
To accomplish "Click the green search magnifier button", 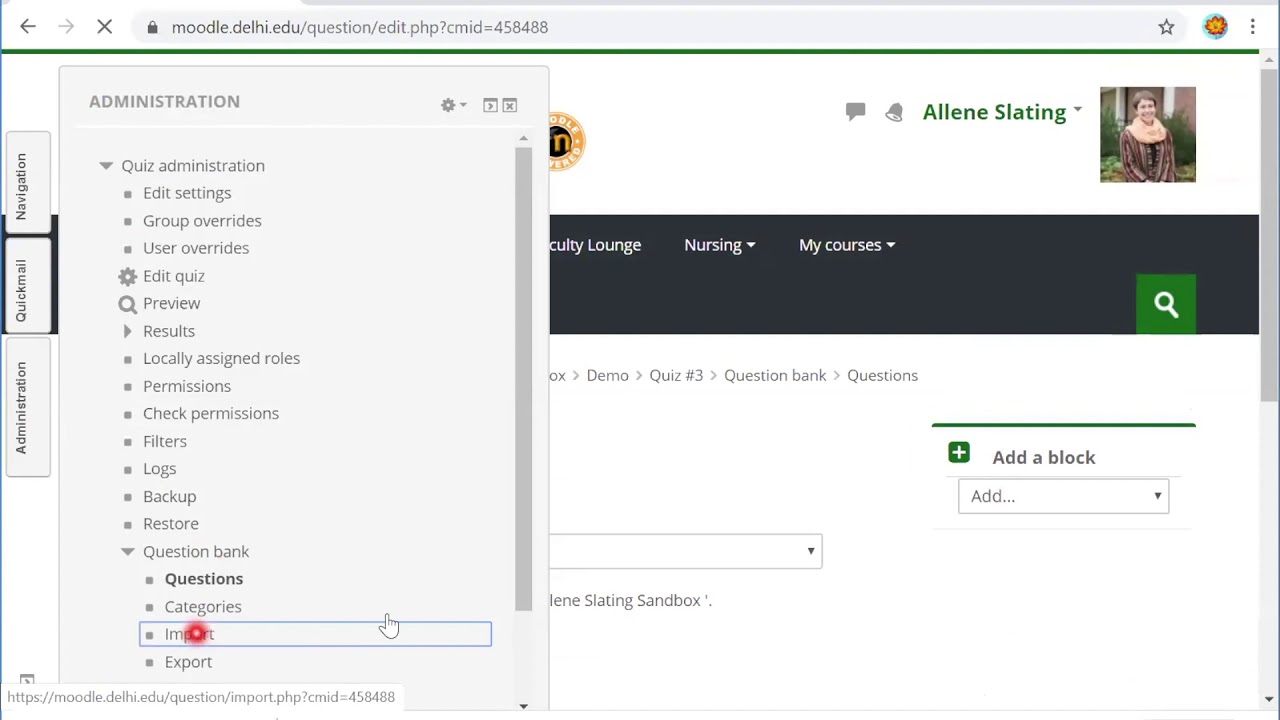I will pyautogui.click(x=1166, y=304).
